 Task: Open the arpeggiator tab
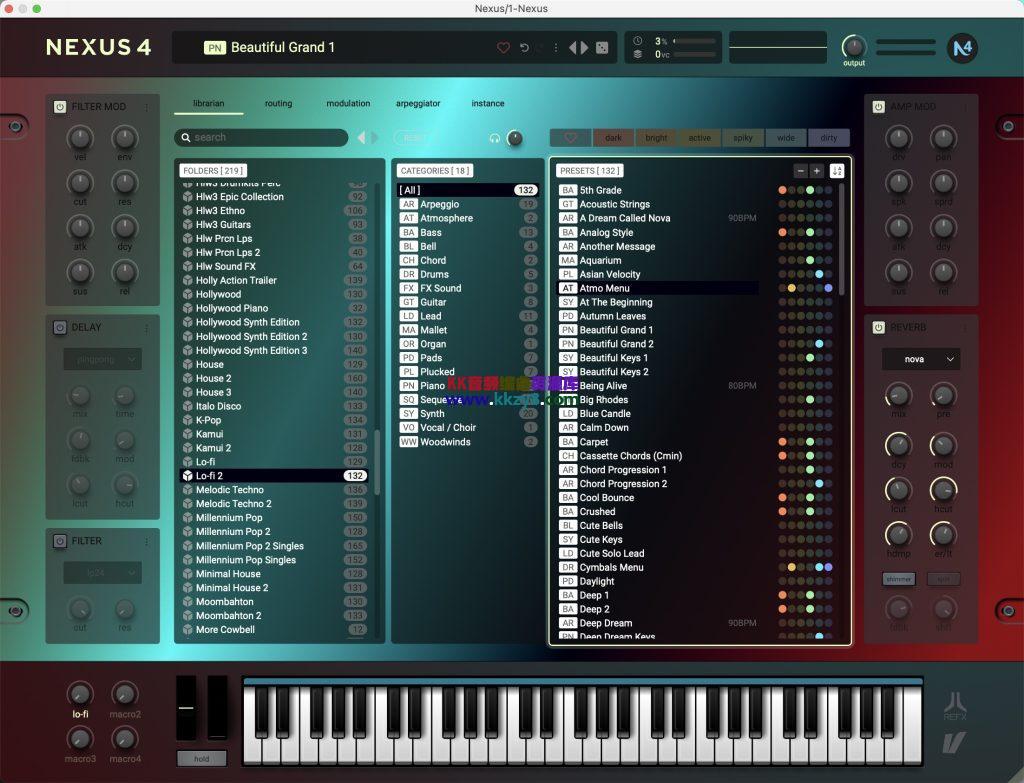(x=418, y=103)
